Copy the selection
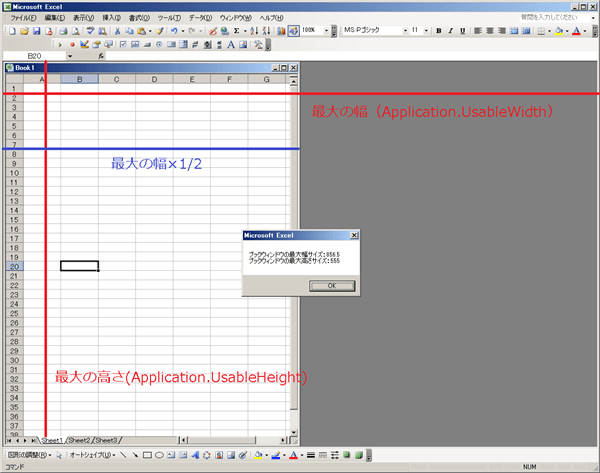The image size is (600, 473). pyautogui.click(x=129, y=31)
